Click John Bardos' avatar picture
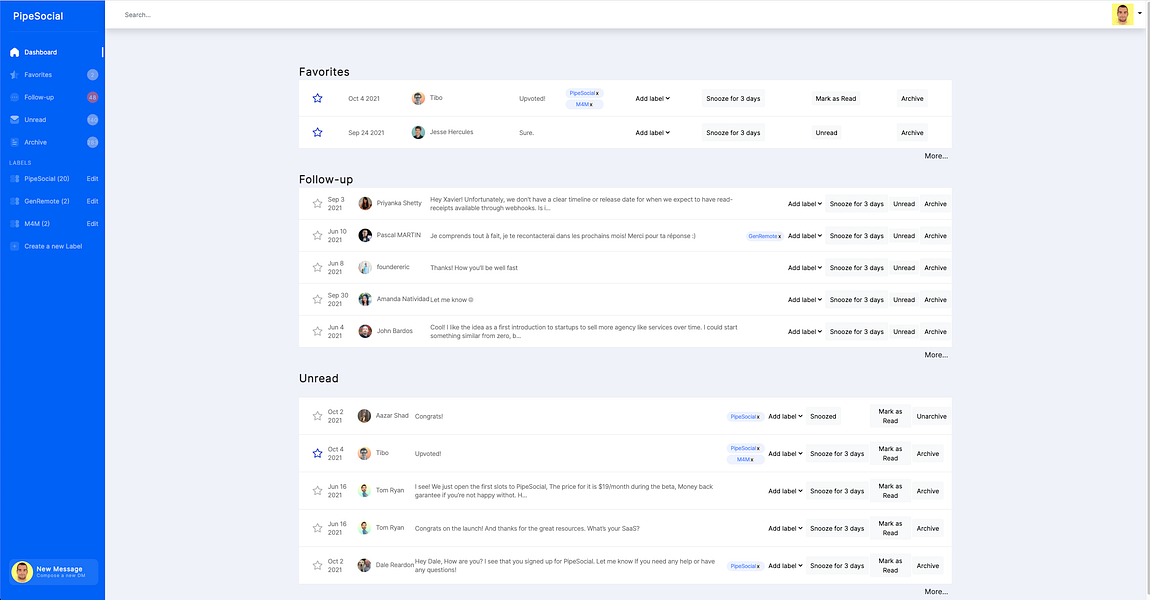Screen dimensions: 1150x600 point(365,332)
